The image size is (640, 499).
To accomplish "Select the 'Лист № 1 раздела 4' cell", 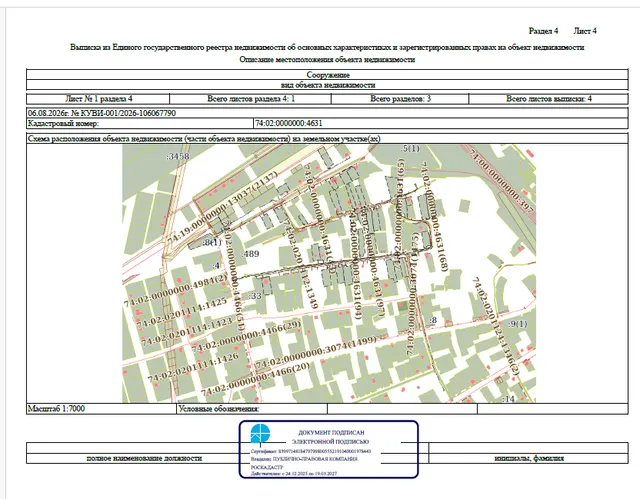I will 98,99.
